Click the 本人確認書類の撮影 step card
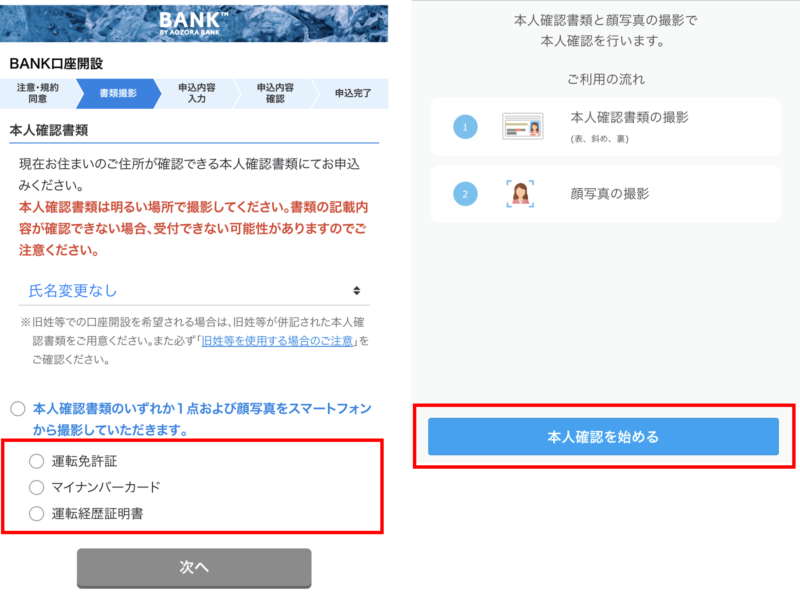 tap(605, 127)
